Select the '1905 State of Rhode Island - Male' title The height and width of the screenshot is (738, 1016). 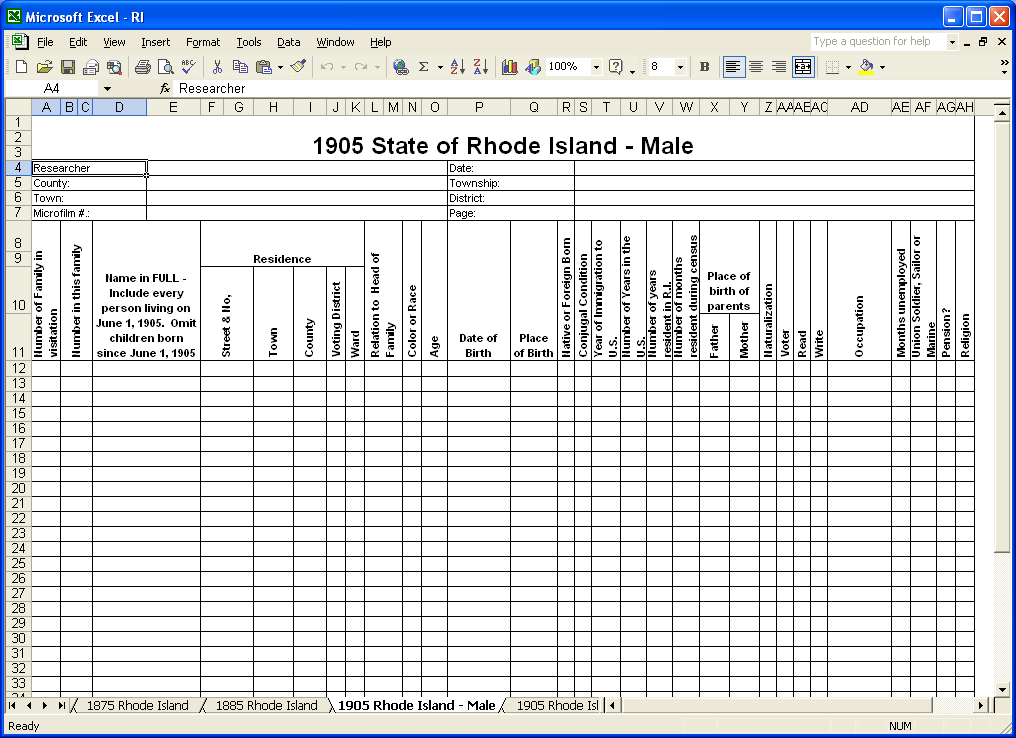[x=503, y=145]
